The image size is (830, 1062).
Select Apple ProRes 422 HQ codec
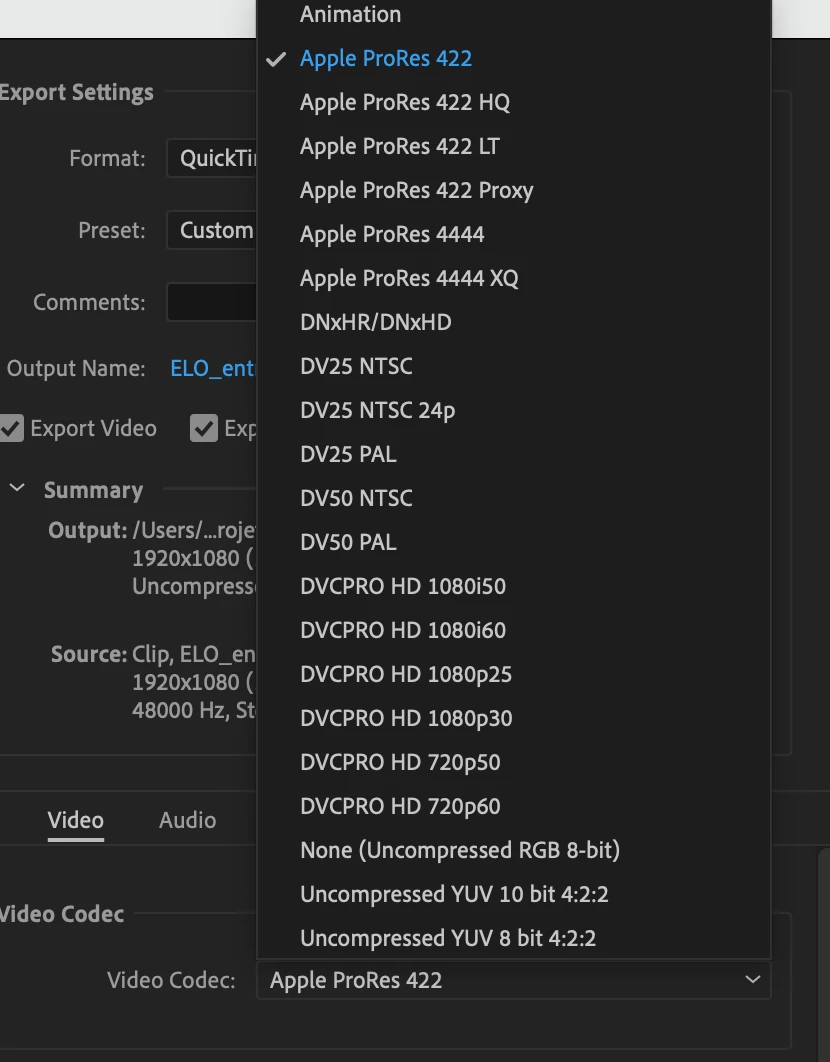(x=514, y=102)
